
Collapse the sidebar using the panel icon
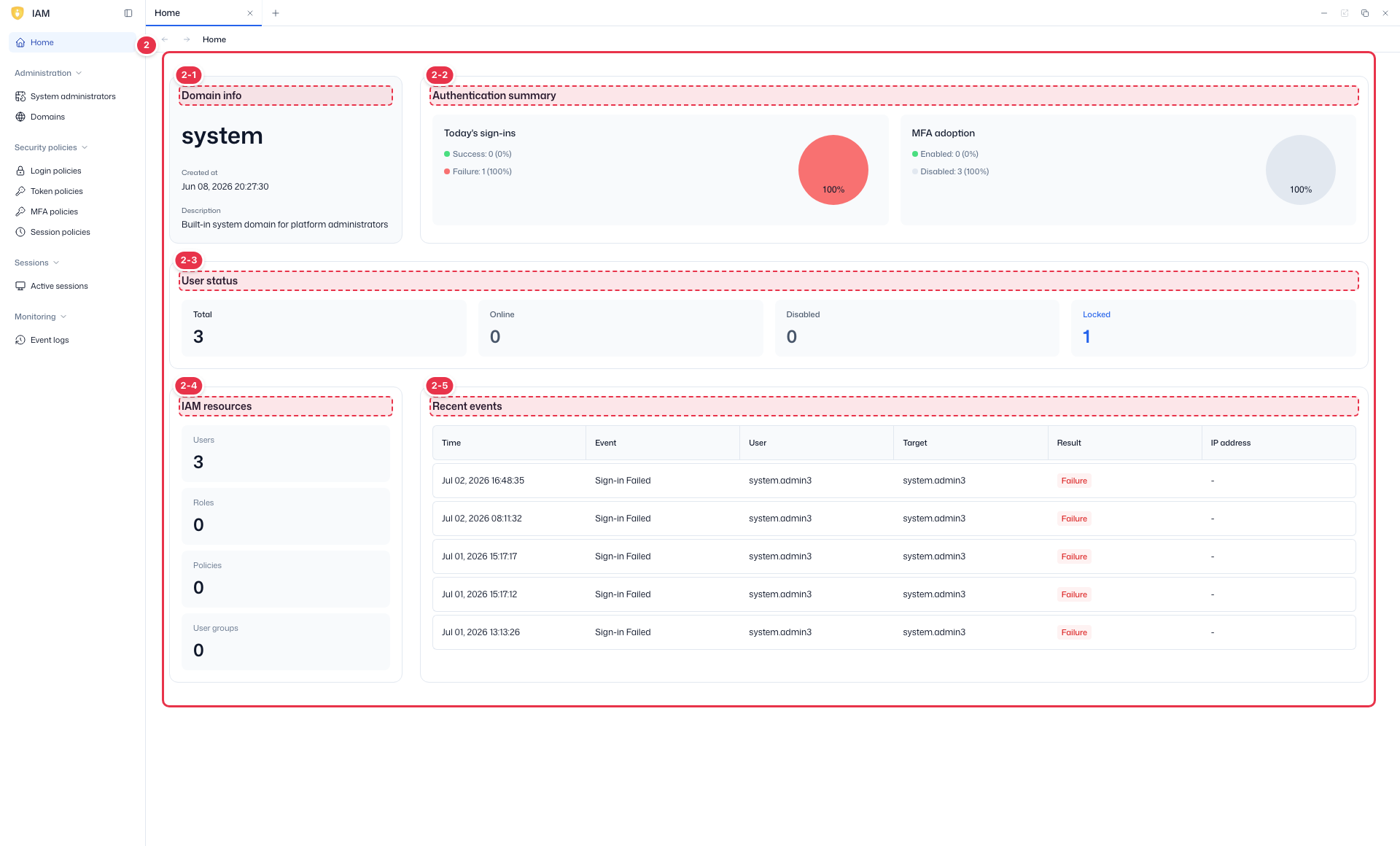pos(128,13)
